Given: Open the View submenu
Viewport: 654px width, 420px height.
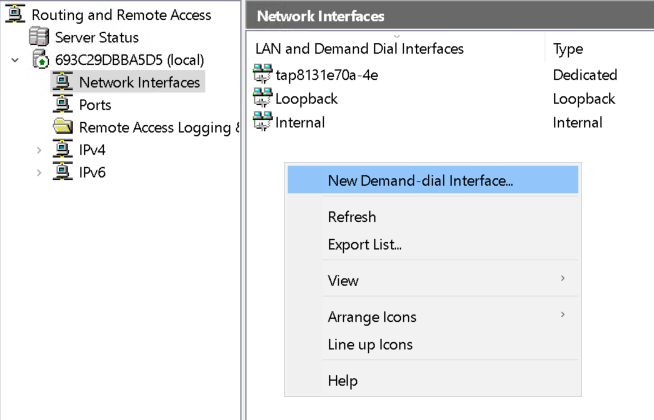Looking at the screenshot, I should [x=343, y=281].
